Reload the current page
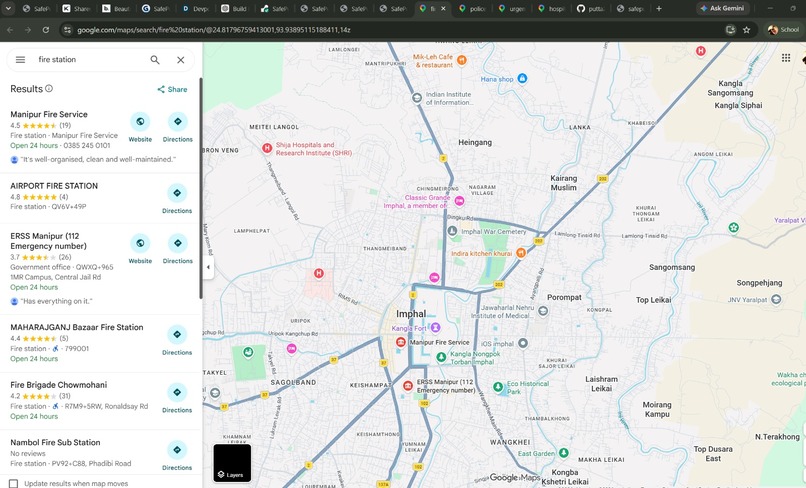The image size is (806, 488). pos(46,30)
